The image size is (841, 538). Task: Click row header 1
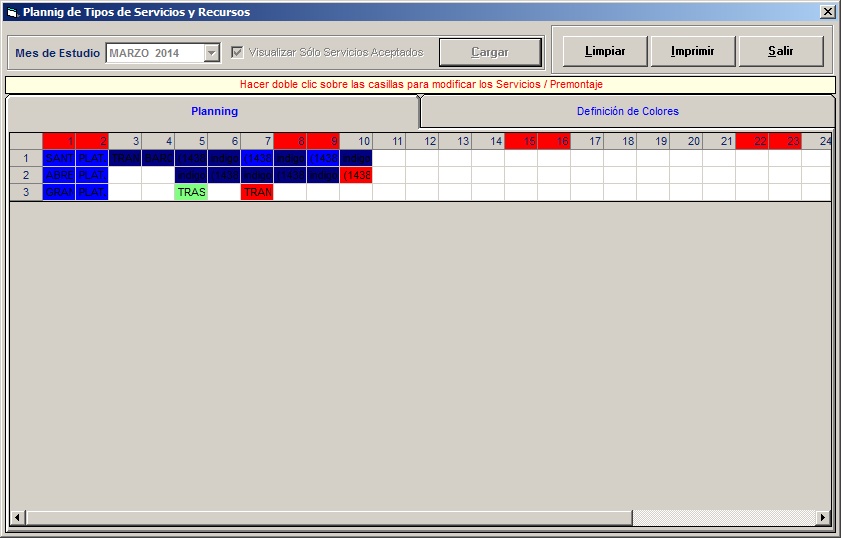(x=26, y=158)
